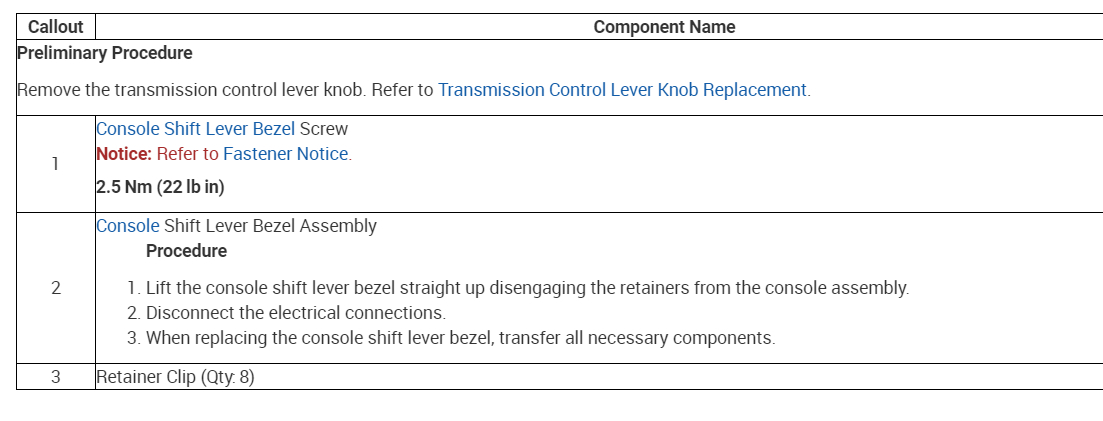This screenshot has height=421, width=1103.
Task: Click the Callout column header
Action: coord(56,27)
